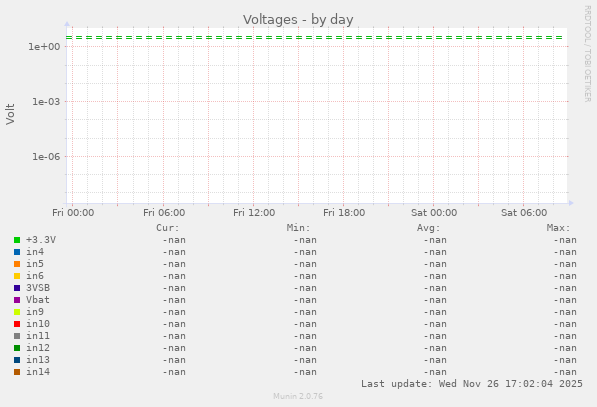Click the in5 orange legend swatch
Screen dimensions: 597x407
tap(17, 264)
